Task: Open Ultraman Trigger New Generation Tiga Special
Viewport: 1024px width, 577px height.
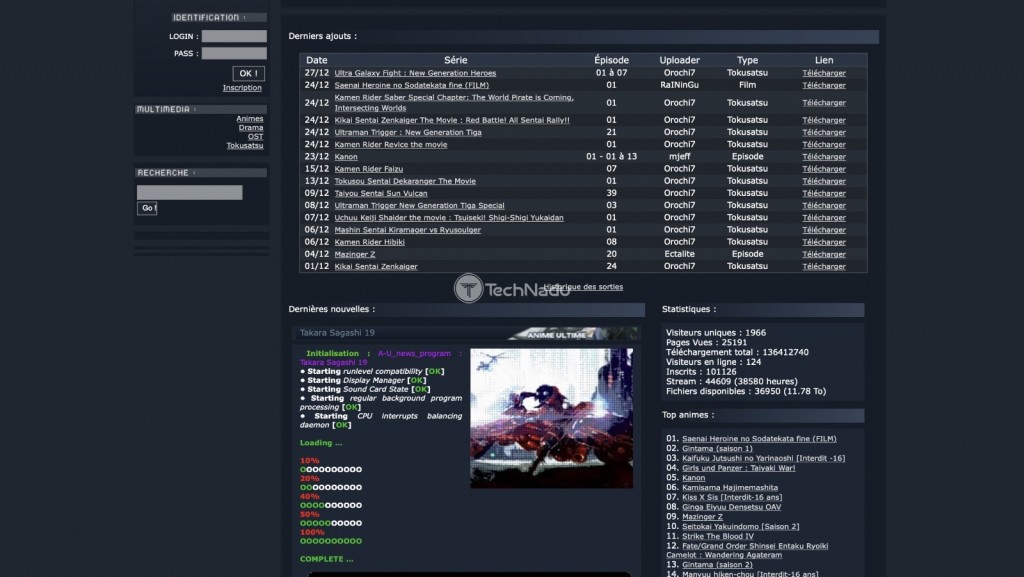Action: click(x=419, y=206)
